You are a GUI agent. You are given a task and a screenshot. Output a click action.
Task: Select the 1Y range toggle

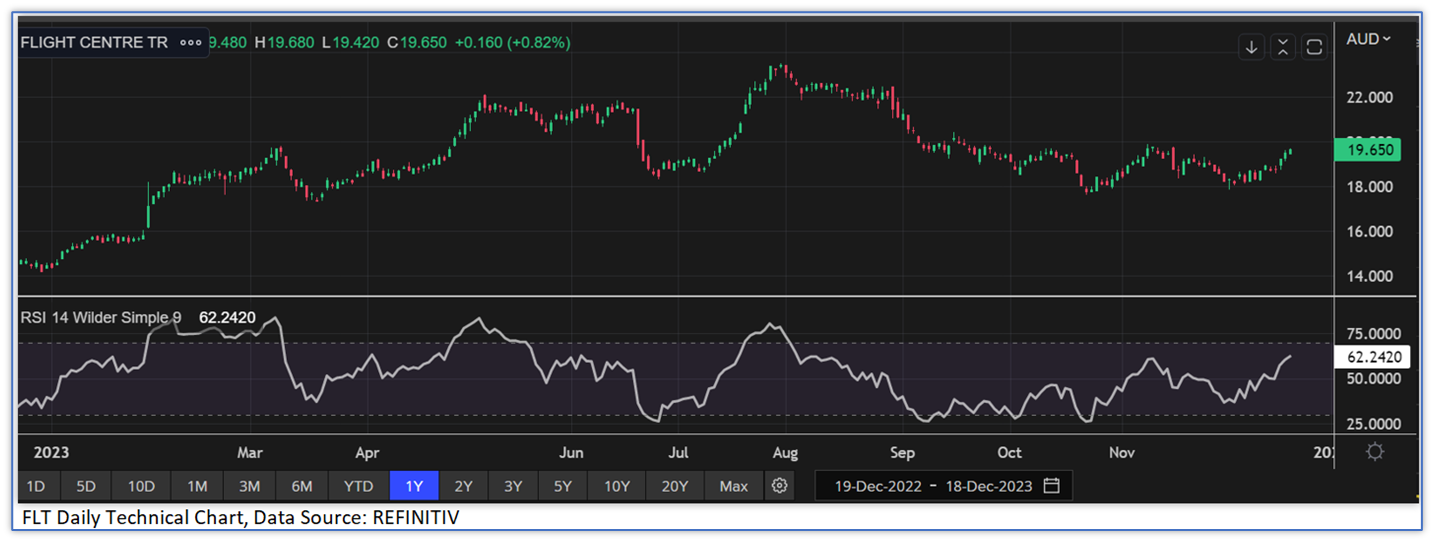(x=414, y=486)
